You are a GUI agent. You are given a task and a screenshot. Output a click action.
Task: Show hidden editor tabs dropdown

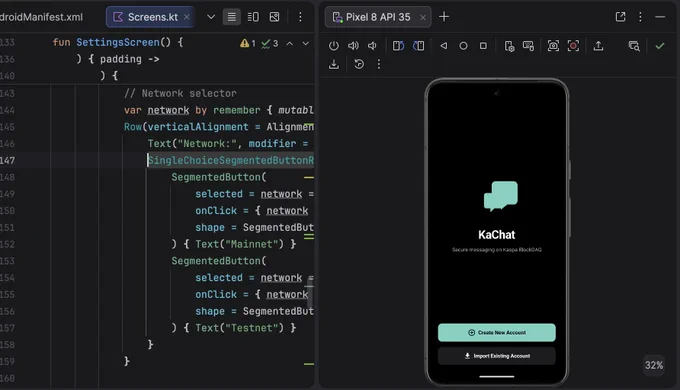211,17
